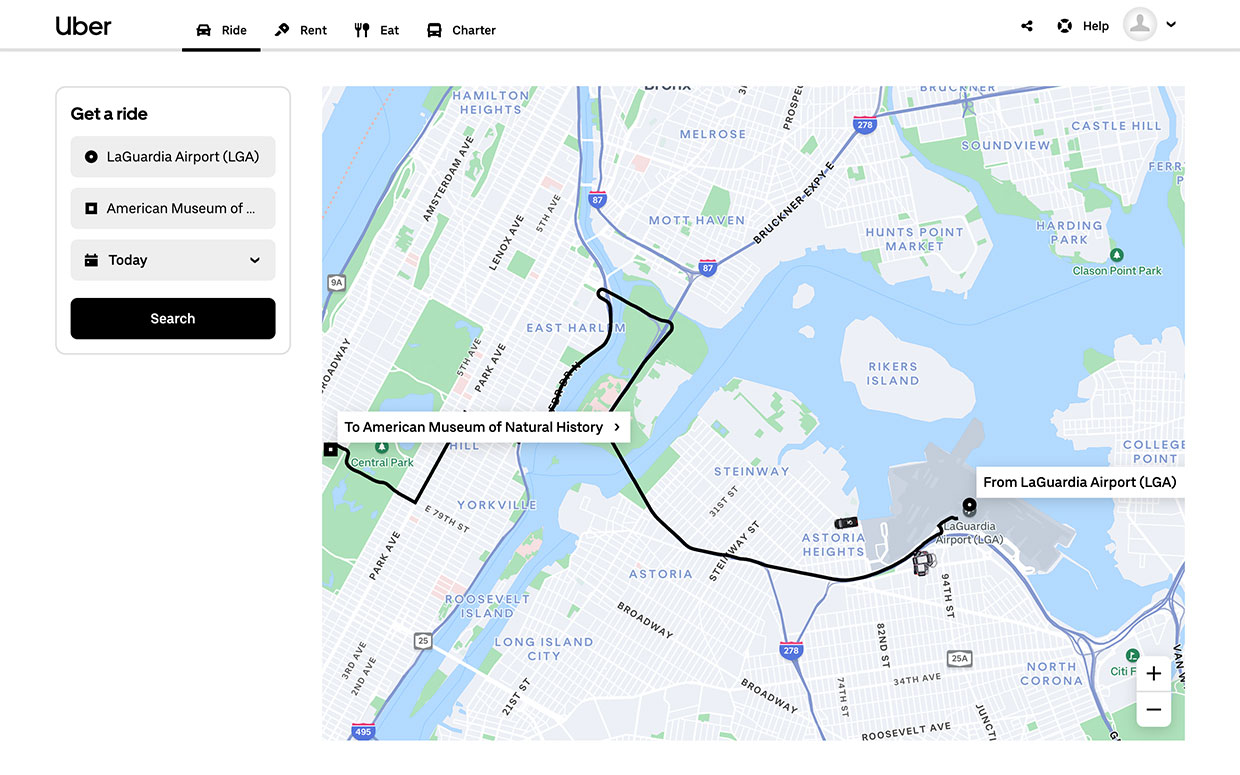Open the Charter tab
The width and height of the screenshot is (1240, 775).
461,30
